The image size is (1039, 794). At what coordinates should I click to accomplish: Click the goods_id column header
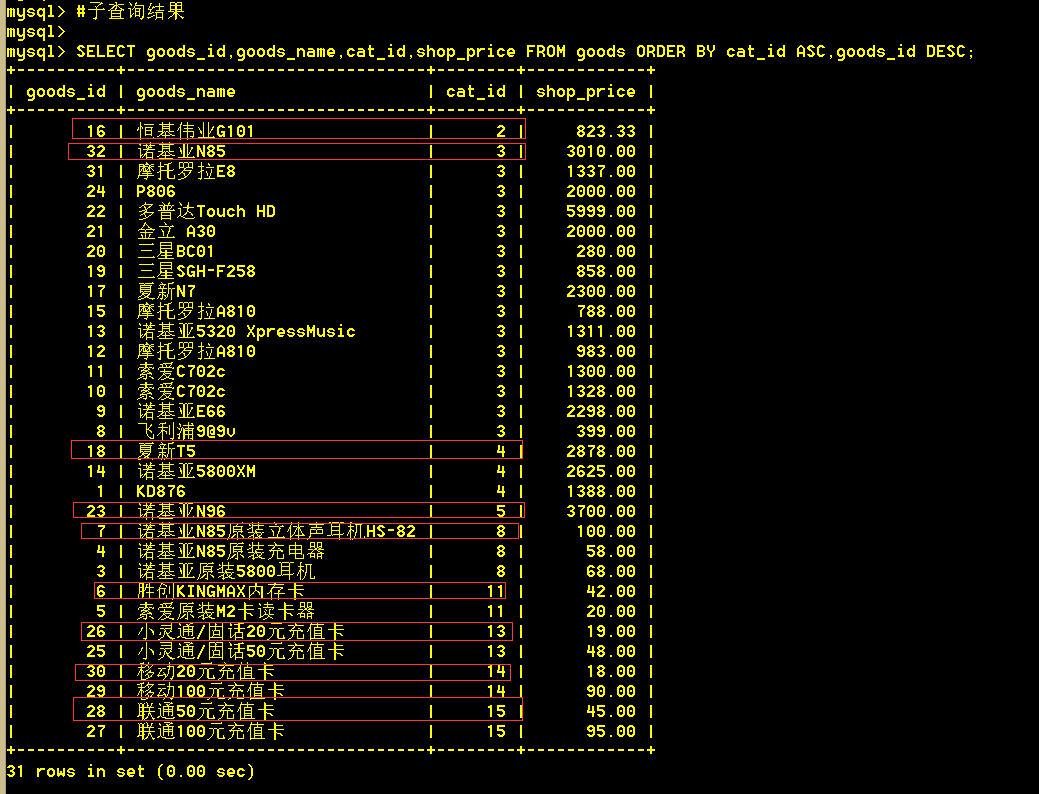click(x=66, y=91)
